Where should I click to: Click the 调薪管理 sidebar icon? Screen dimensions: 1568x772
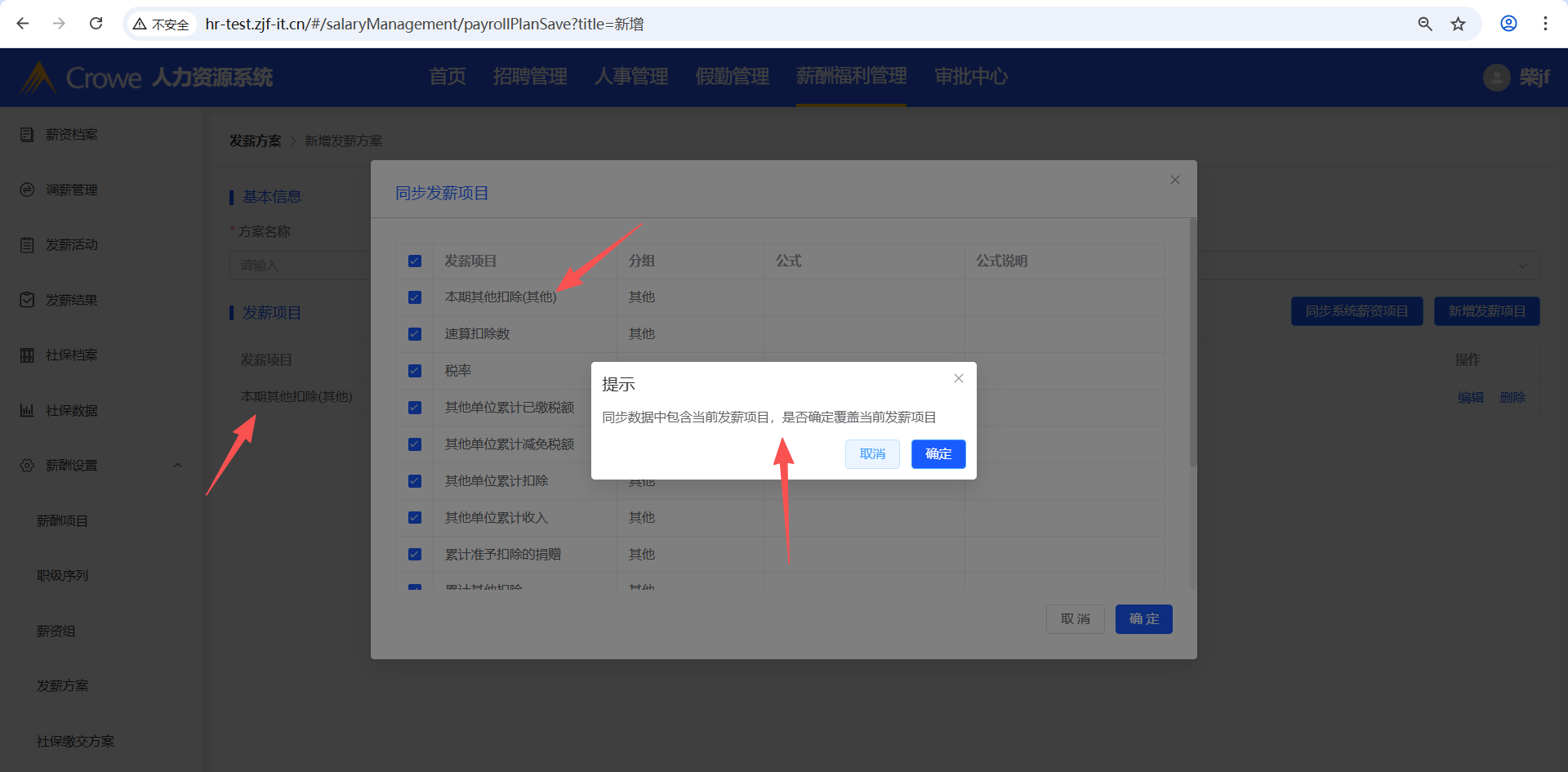tap(27, 190)
